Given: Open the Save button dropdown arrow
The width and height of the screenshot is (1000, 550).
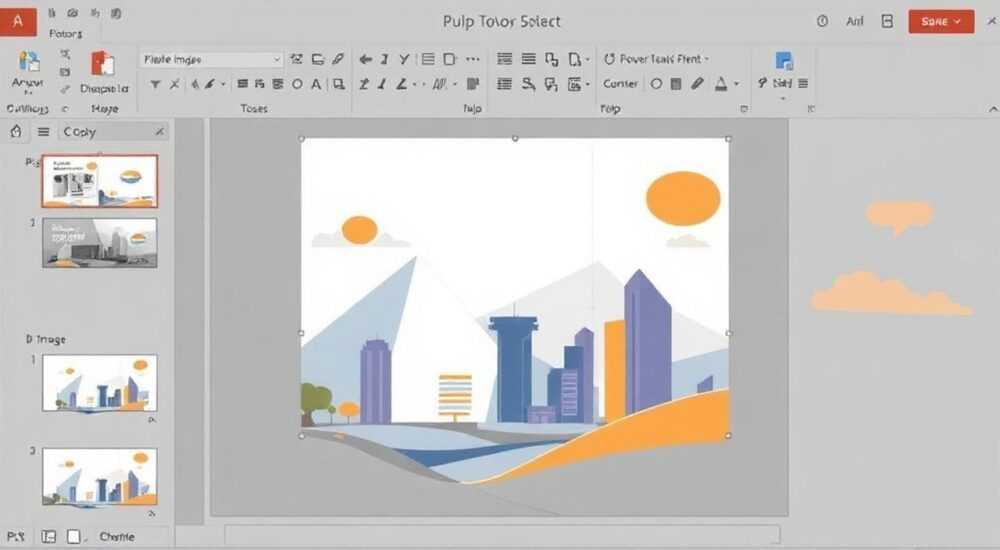Looking at the screenshot, I should pos(957,22).
